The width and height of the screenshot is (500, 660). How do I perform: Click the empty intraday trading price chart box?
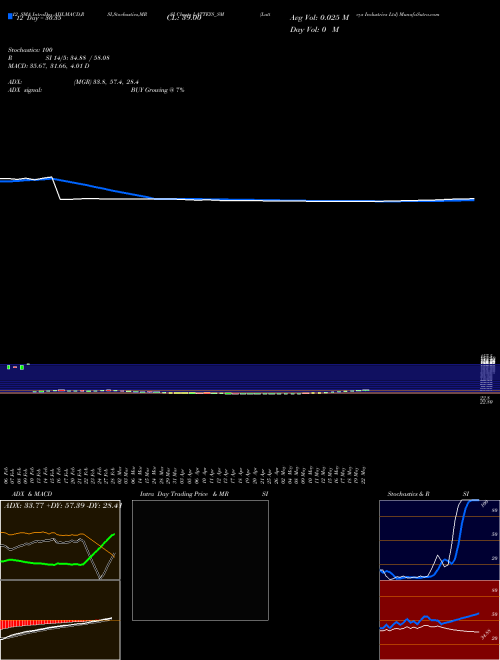coord(200,560)
